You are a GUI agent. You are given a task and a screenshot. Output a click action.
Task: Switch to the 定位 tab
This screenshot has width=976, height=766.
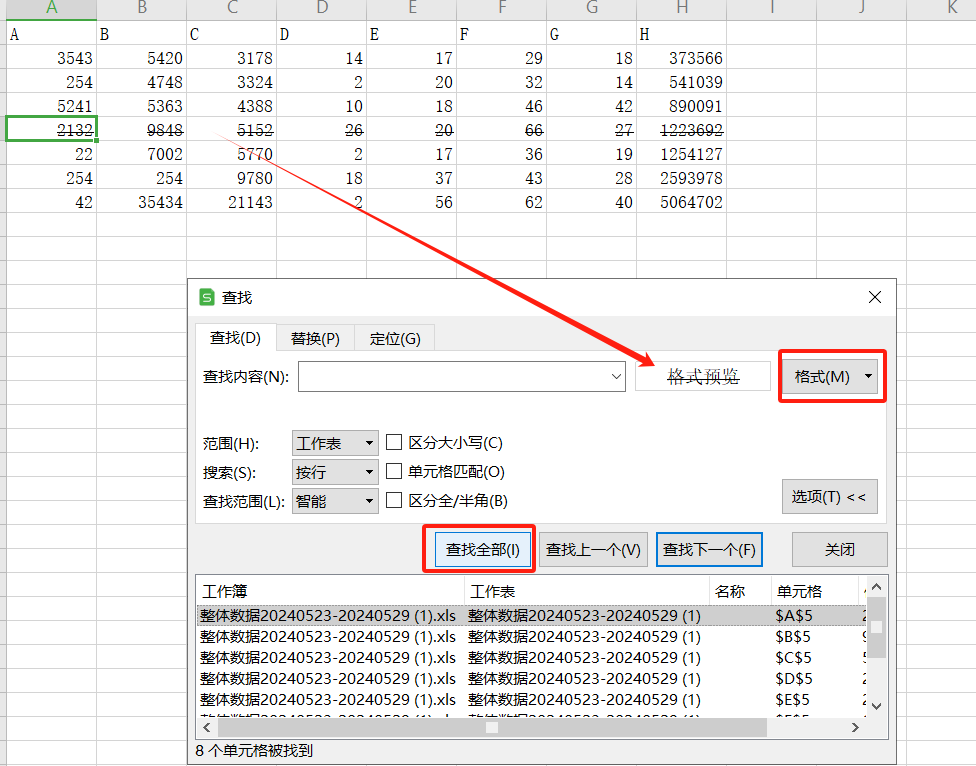click(394, 338)
